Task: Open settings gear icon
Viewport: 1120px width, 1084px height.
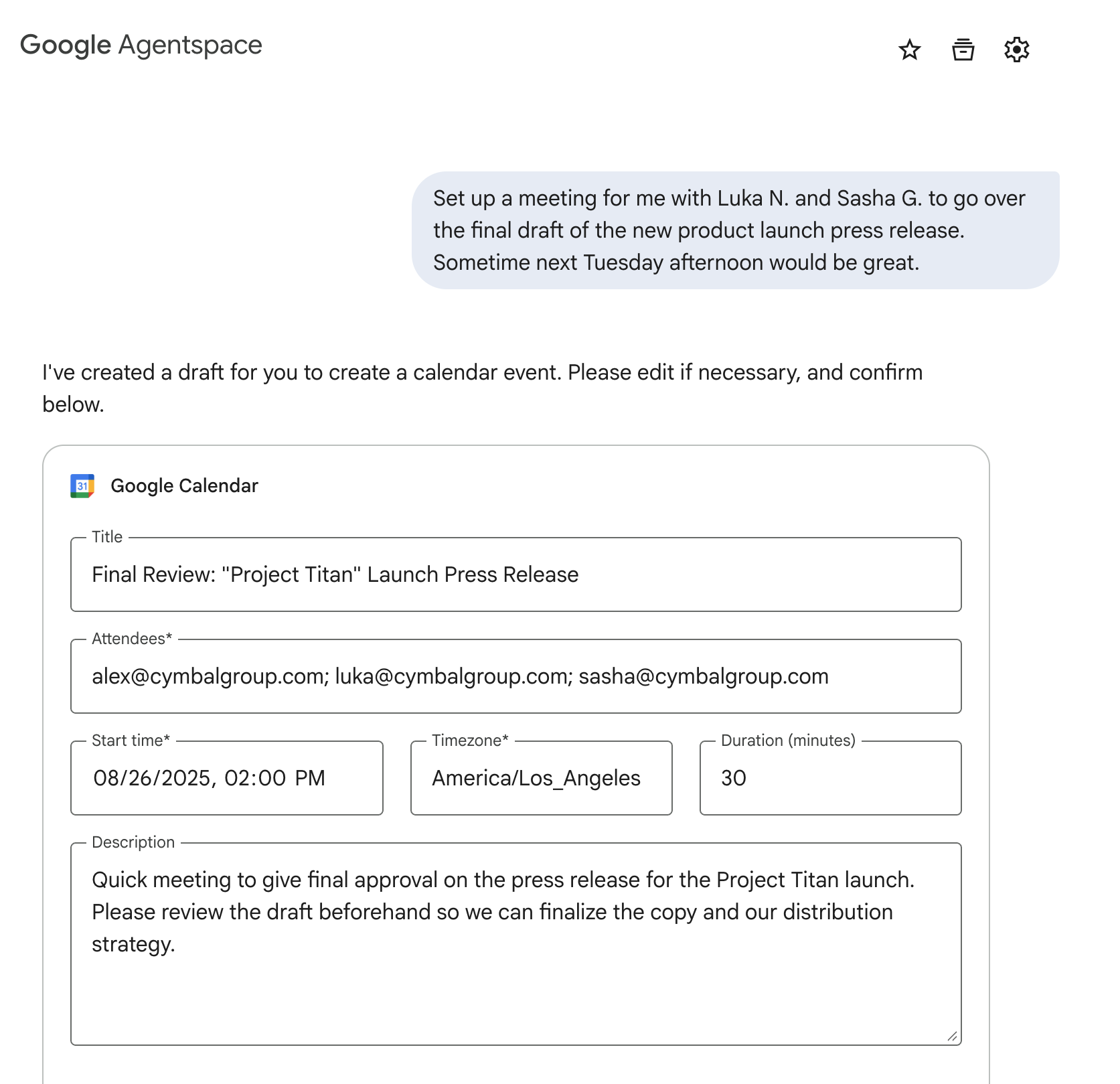Action: pos(1016,50)
